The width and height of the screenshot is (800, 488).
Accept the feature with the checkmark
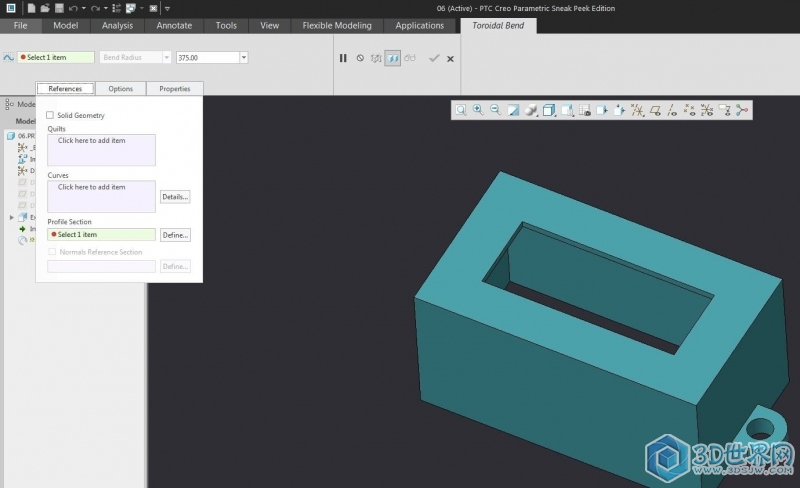point(434,58)
